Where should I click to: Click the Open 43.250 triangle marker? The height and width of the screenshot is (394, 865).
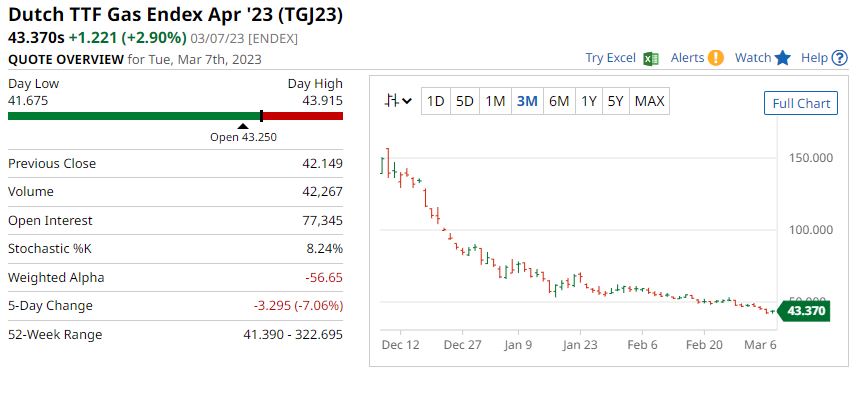click(x=243, y=126)
